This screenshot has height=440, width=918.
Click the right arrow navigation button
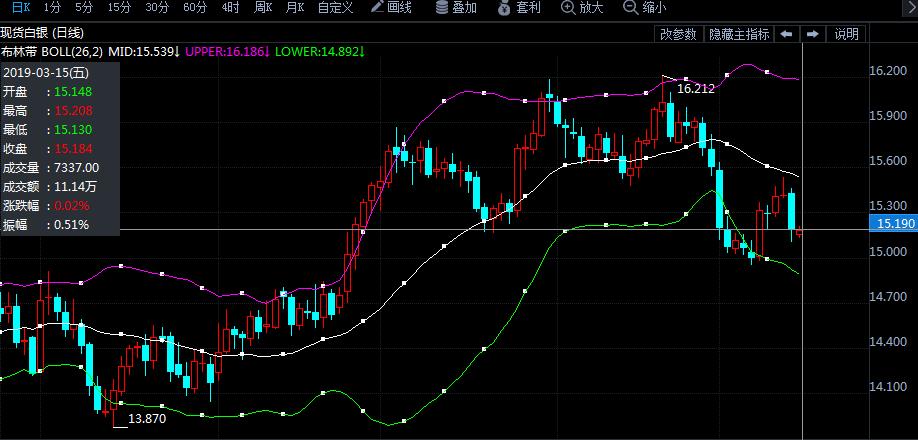coord(812,34)
